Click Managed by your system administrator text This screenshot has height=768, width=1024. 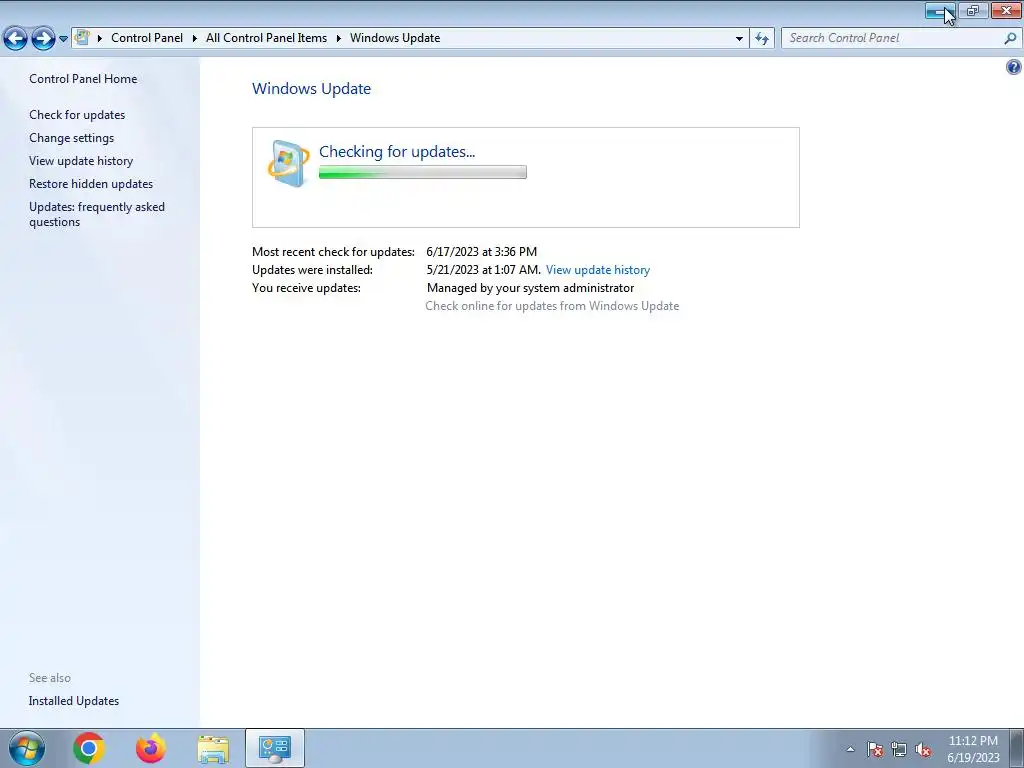click(530, 288)
